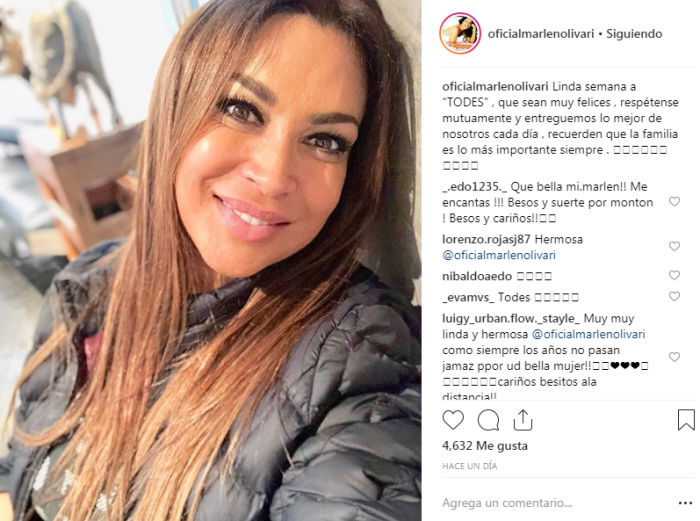Heart the _evamvs_ Todes comment

674,296
